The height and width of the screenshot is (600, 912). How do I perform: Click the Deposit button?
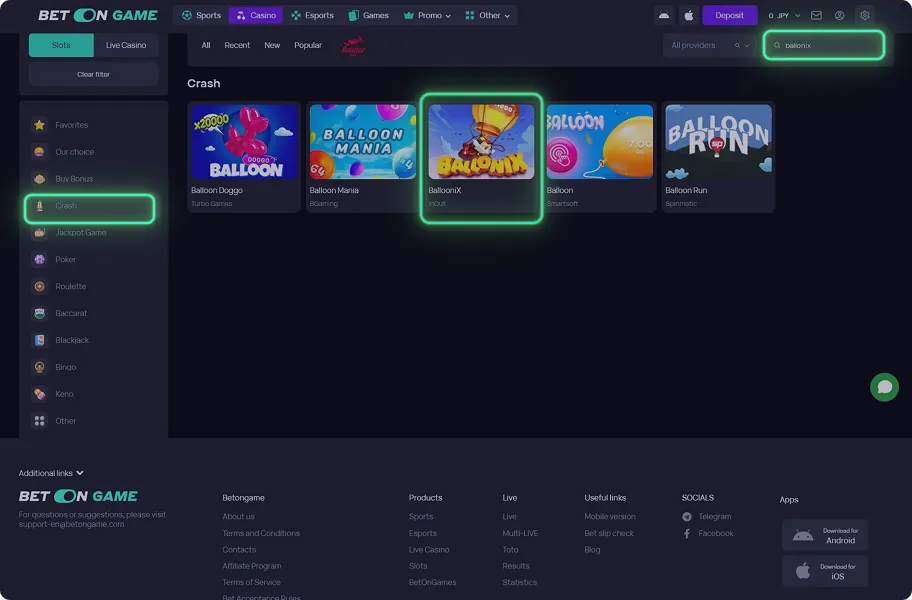click(729, 15)
